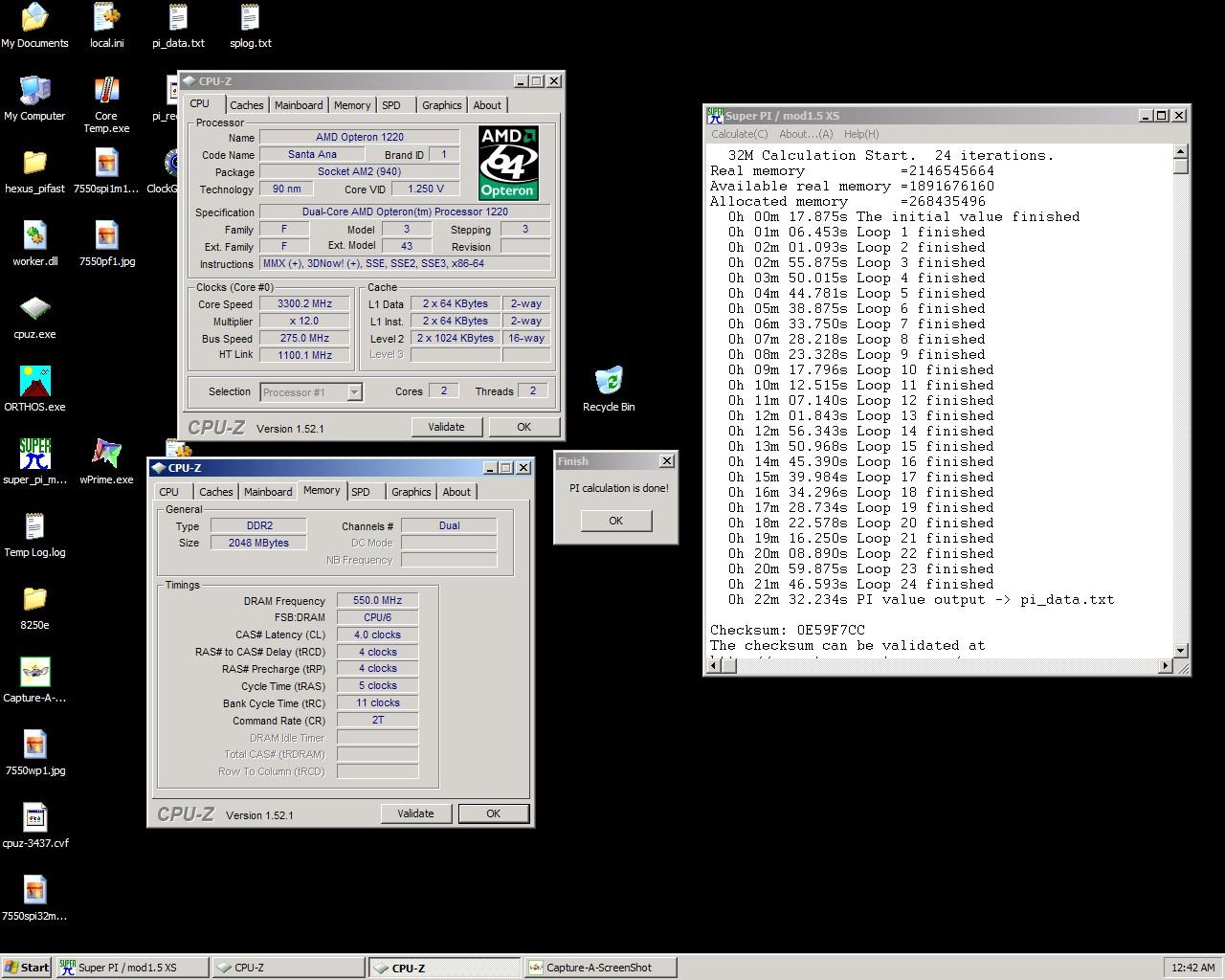Viewport: 1225px width, 980px height.
Task: Click the Super PI scroll up arrow
Action: point(1181,151)
